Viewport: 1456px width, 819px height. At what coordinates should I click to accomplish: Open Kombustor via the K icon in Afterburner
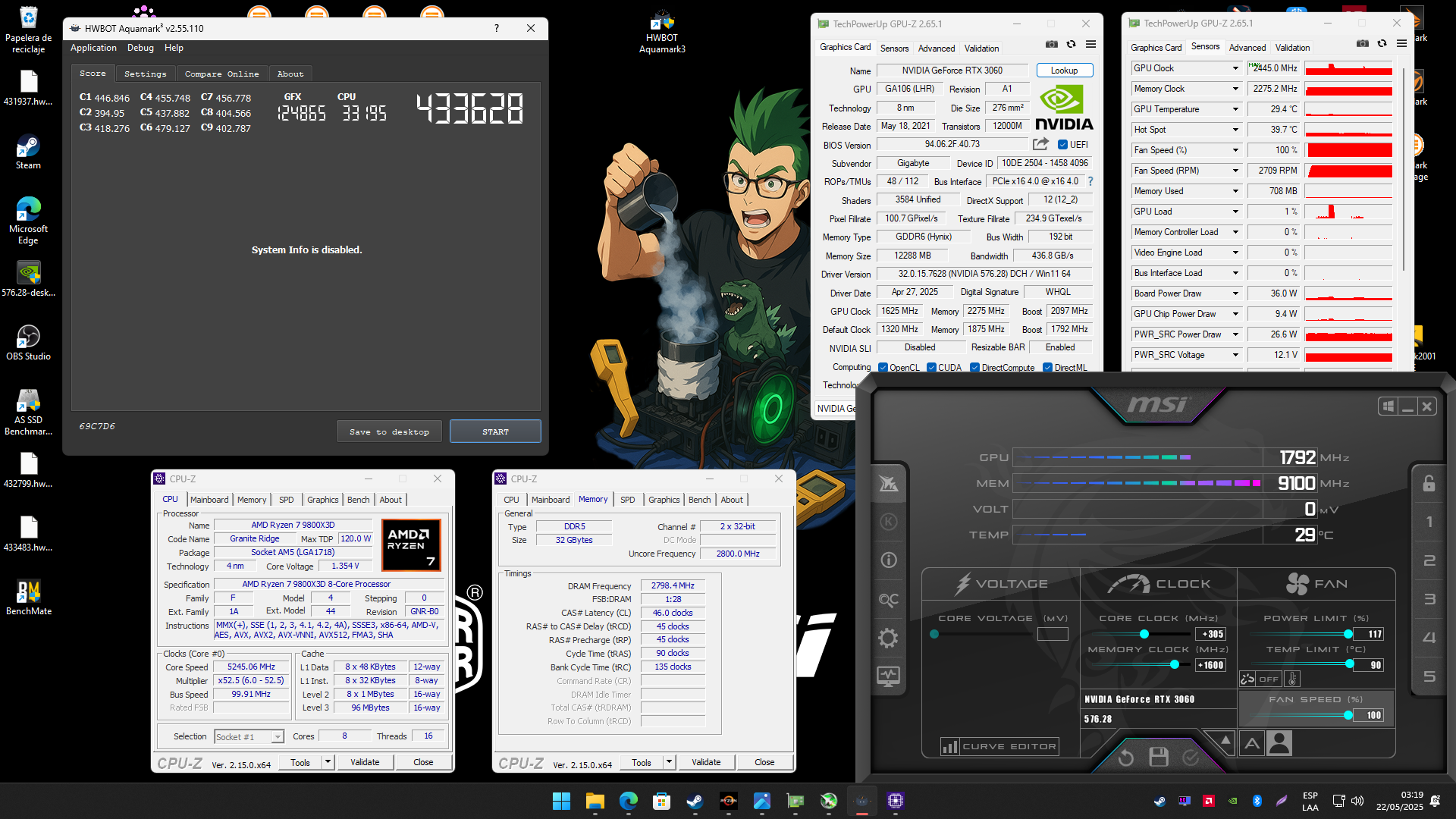(x=889, y=522)
